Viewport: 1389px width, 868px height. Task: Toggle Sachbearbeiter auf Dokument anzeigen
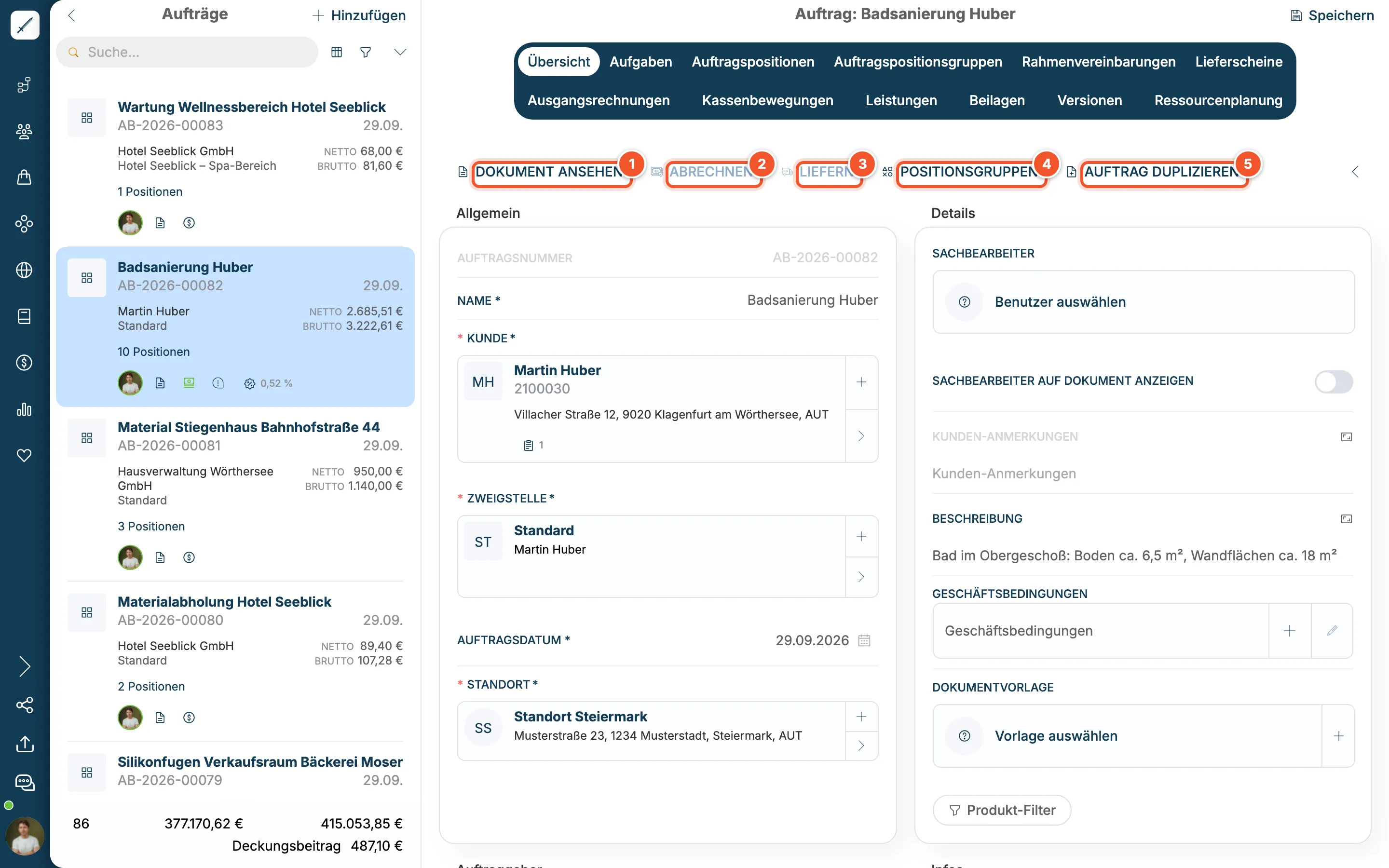click(1334, 382)
